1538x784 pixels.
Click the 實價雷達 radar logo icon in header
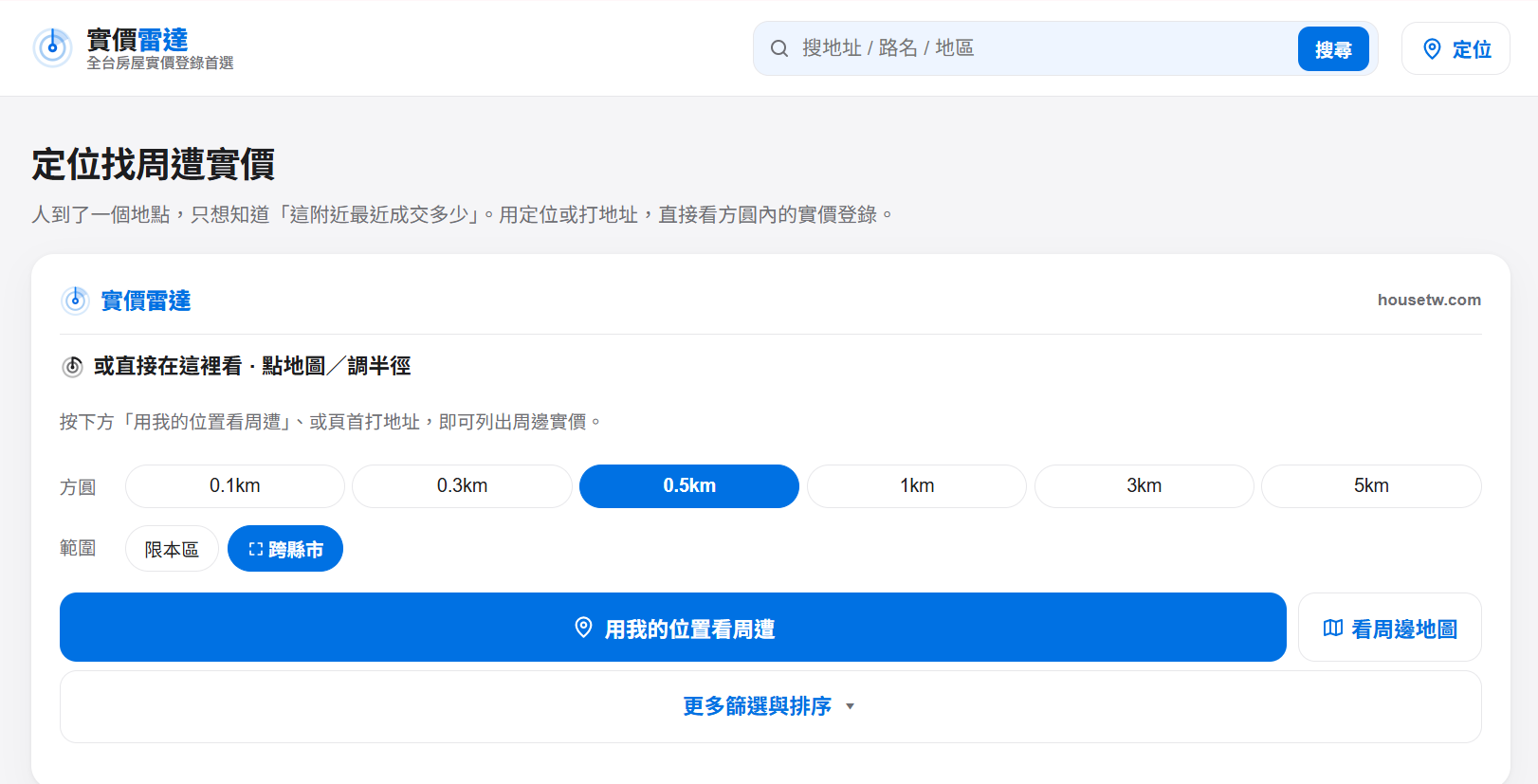tap(52, 47)
